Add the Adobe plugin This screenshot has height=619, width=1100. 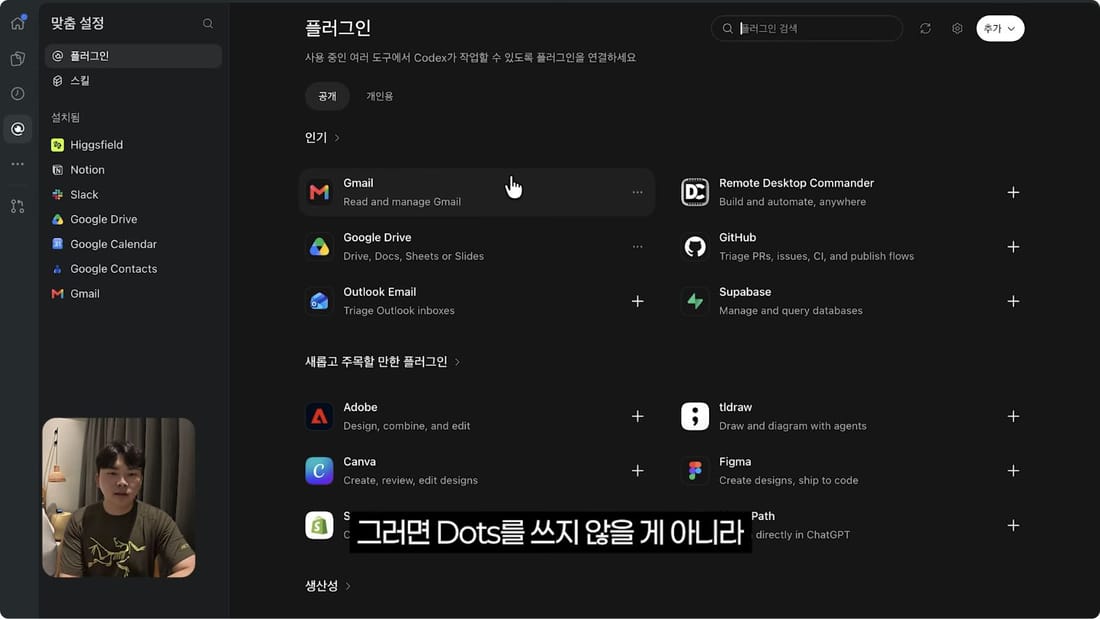tap(637, 416)
